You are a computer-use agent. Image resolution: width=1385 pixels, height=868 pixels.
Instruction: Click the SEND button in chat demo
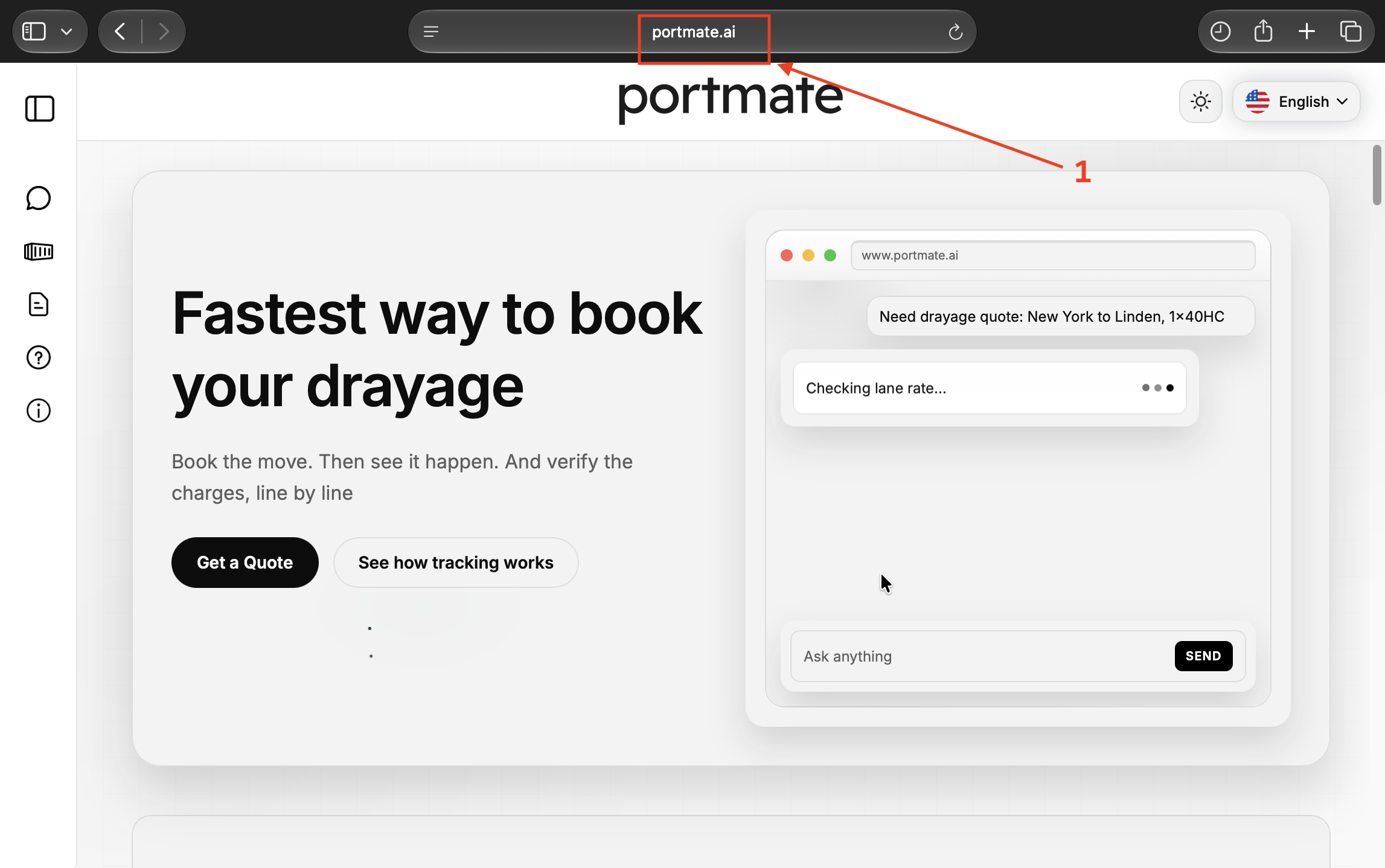1203,656
